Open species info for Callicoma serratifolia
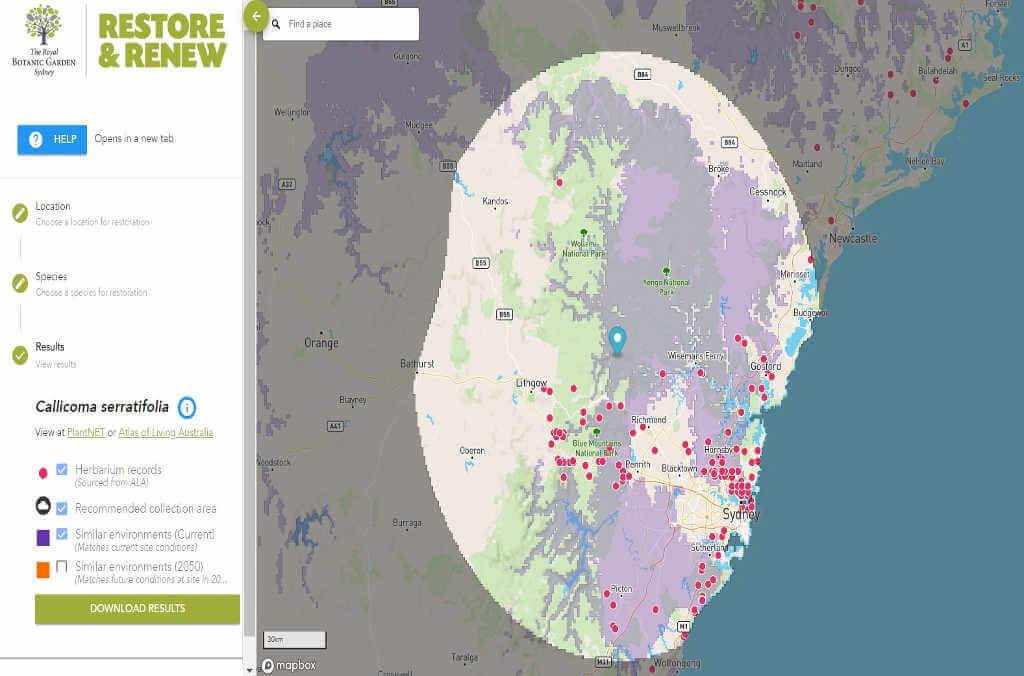The height and width of the screenshot is (676, 1024). point(187,407)
